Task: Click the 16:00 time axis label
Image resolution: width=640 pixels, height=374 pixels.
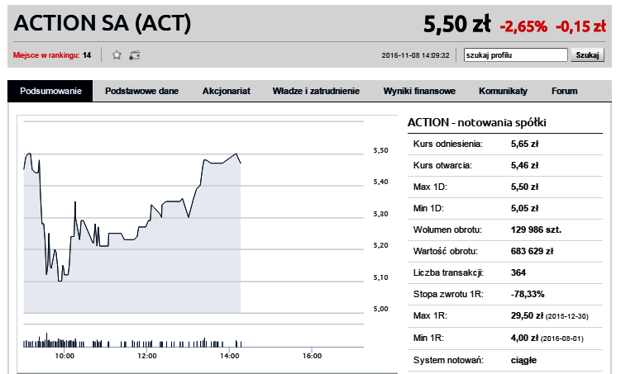Action: click(312, 356)
